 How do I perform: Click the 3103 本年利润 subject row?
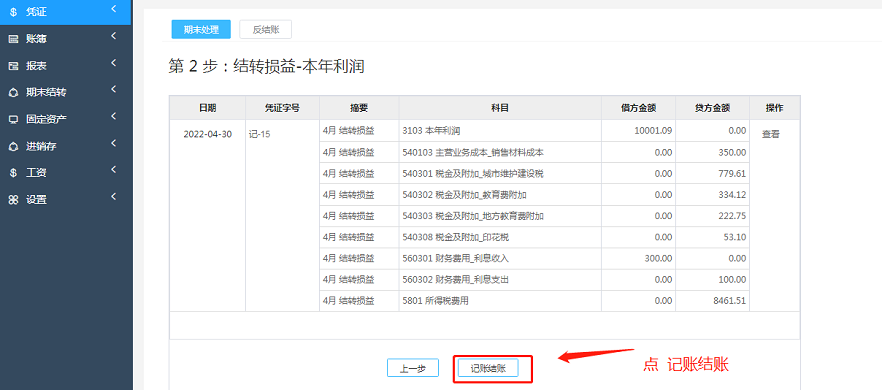coord(500,131)
